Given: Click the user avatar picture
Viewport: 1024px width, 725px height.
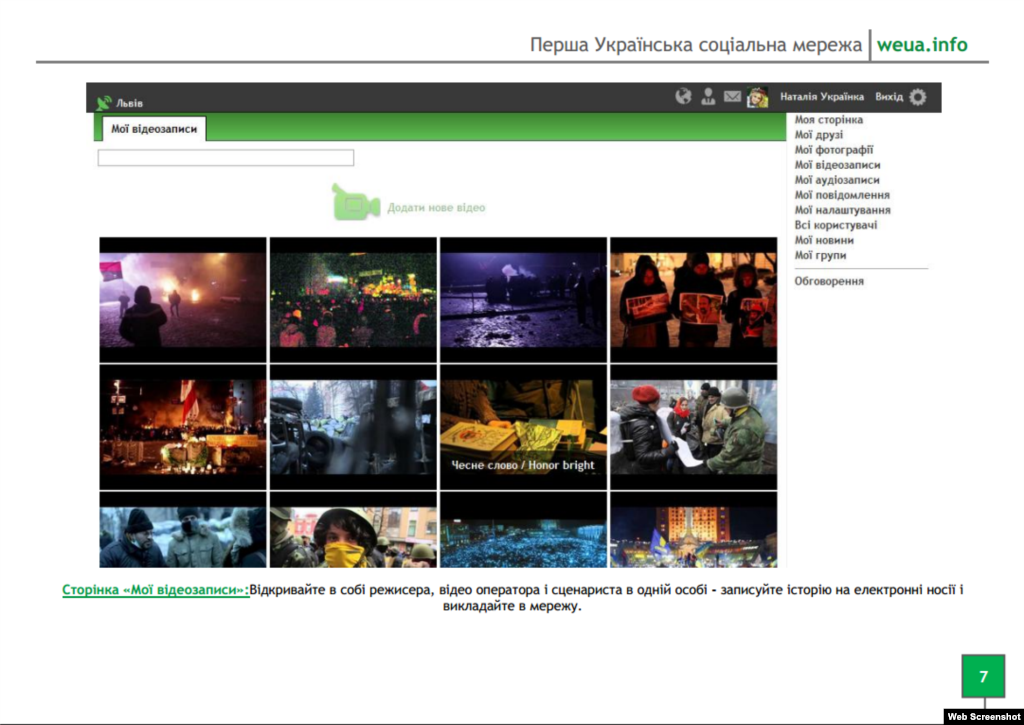Looking at the screenshot, I should click(x=757, y=97).
